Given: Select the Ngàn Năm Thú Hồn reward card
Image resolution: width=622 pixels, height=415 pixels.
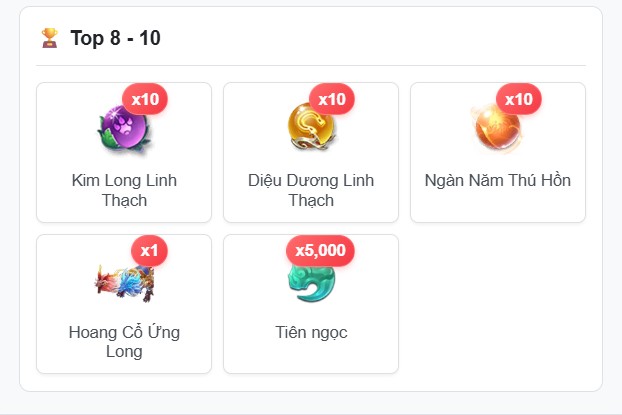Looking at the screenshot, I should coord(498,152).
